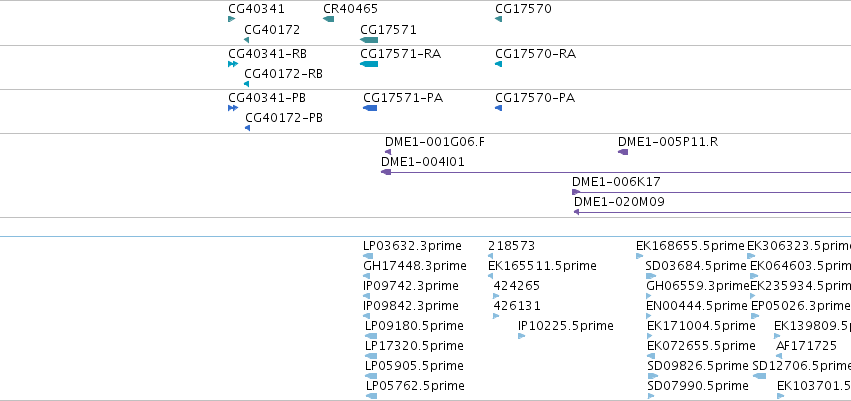Click the CG17570 gene arrow glyph
851x401 pixels.
click(x=499, y=19)
